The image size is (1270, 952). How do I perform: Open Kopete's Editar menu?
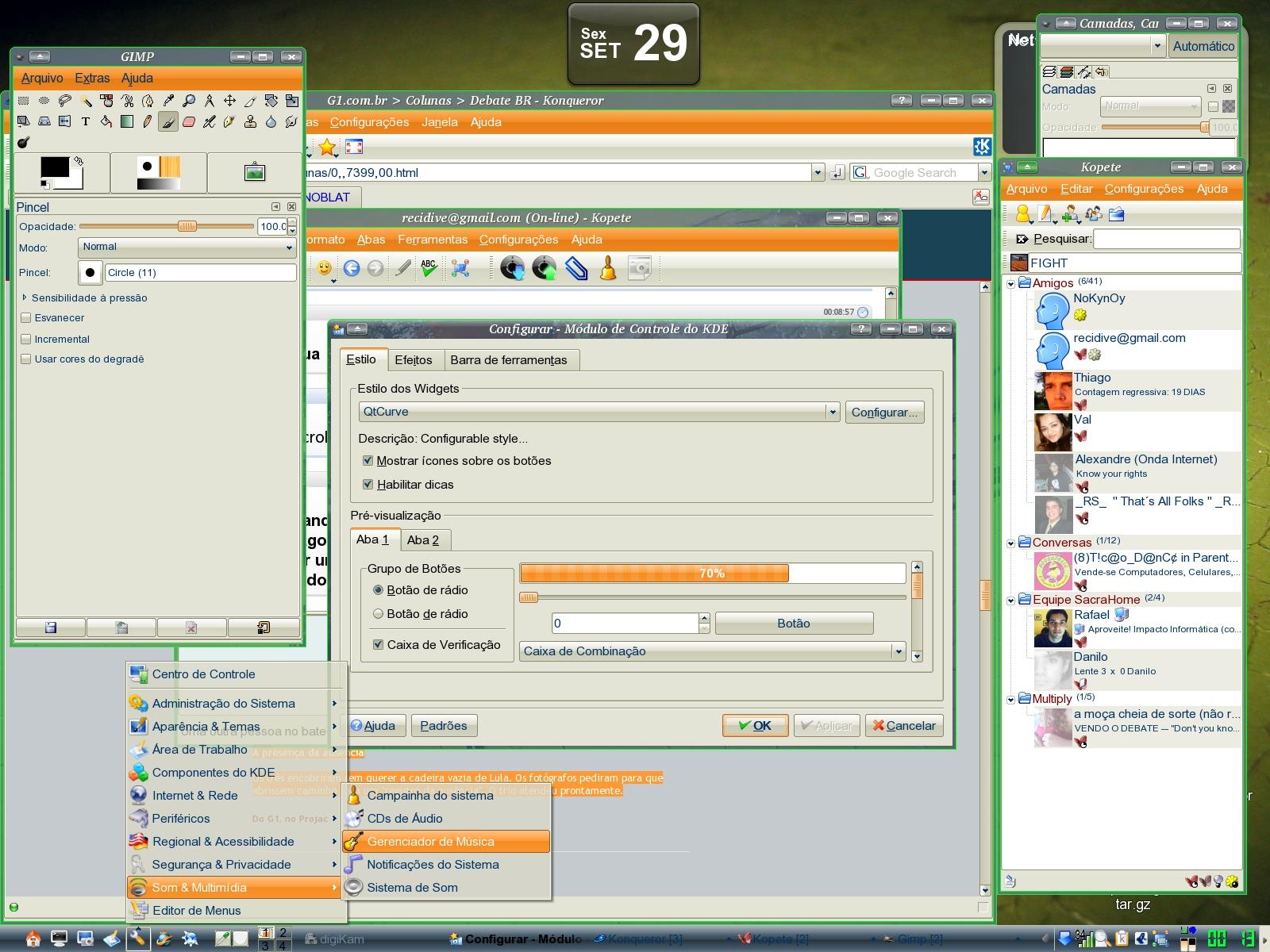coord(1076,189)
